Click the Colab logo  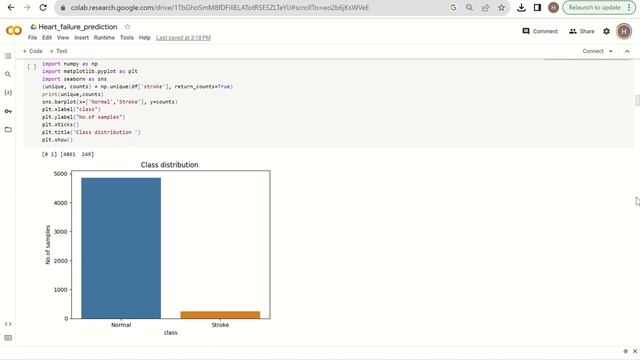click(x=14, y=31)
